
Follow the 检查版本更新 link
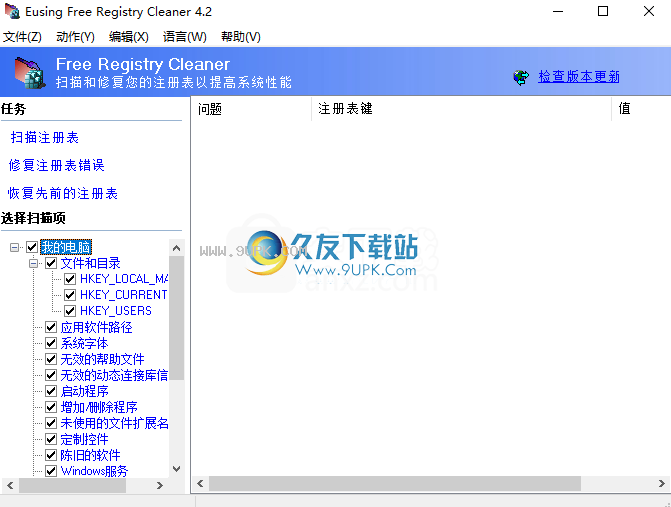(x=579, y=77)
